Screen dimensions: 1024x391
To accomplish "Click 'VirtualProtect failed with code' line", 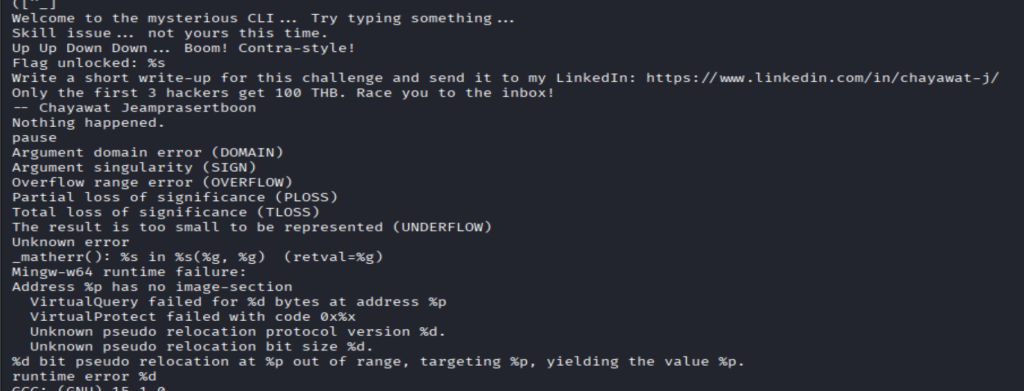I will click(193, 317).
